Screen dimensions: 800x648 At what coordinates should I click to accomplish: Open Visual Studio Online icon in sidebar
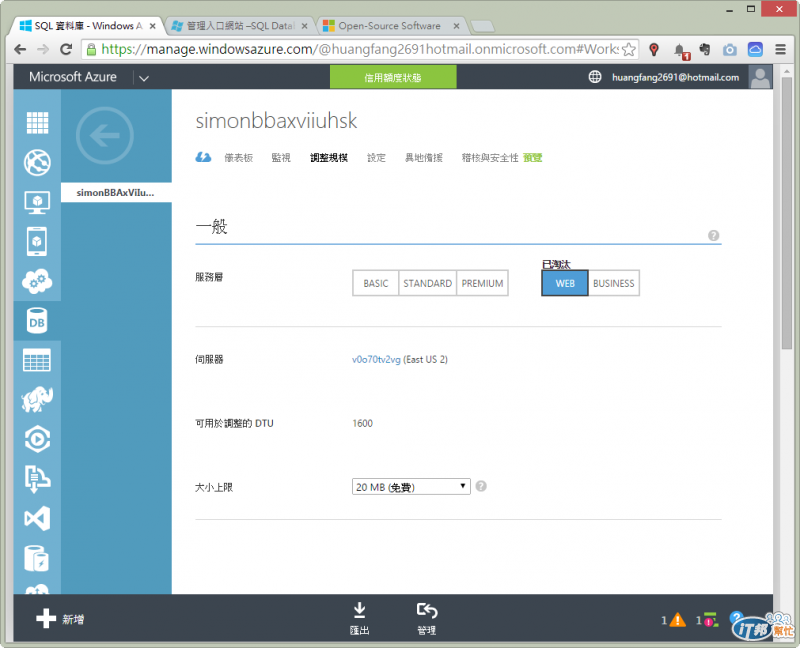pyautogui.click(x=37, y=518)
